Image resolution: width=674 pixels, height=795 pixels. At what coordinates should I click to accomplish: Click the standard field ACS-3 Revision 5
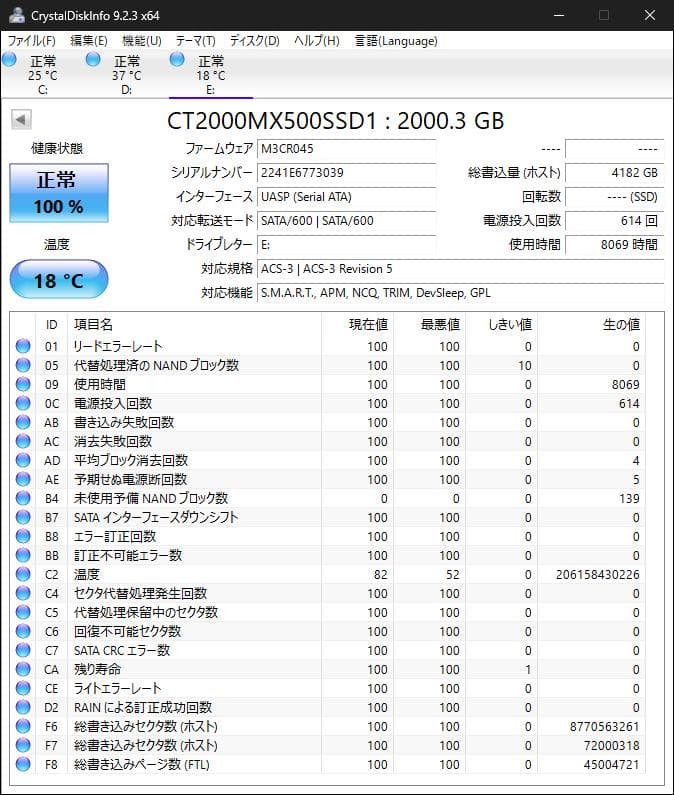tap(460, 269)
